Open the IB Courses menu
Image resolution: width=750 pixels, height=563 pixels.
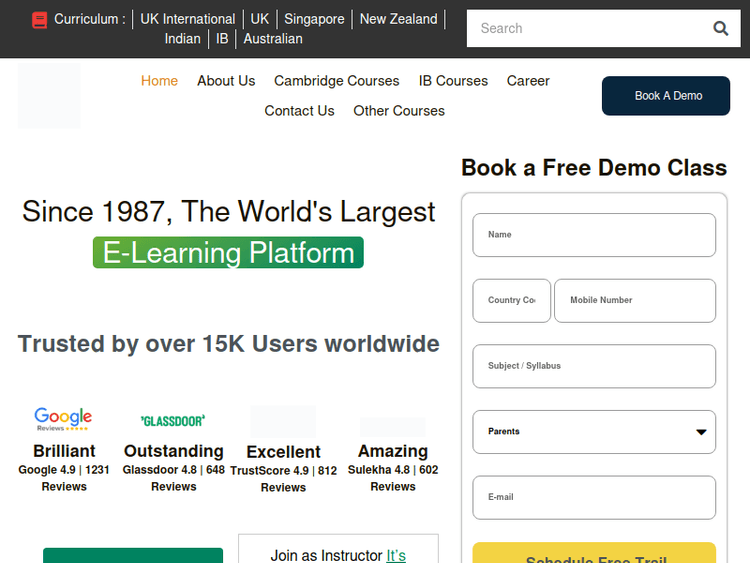(453, 81)
